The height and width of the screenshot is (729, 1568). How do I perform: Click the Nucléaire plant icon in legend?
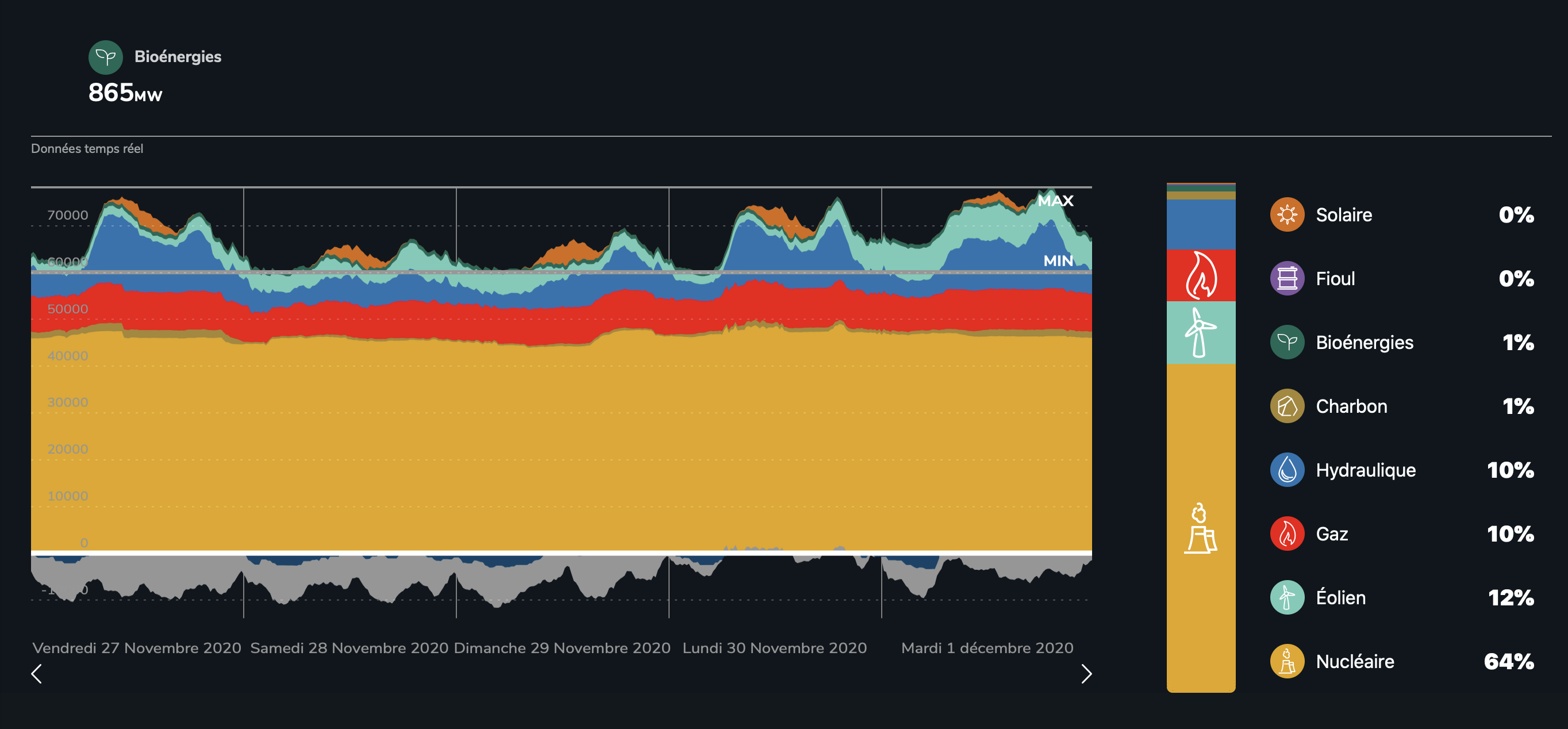(1286, 661)
